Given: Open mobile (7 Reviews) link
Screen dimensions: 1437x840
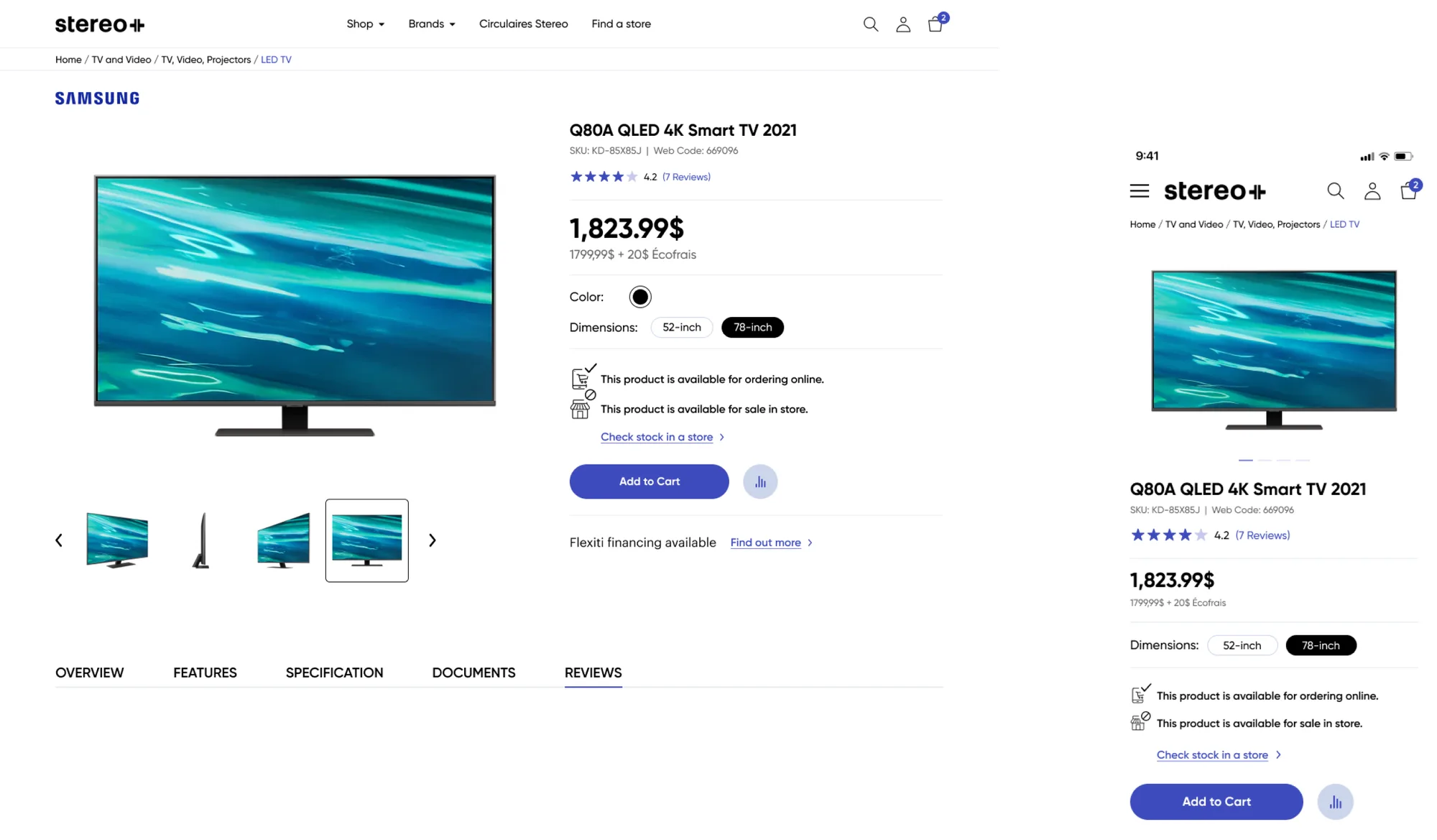Looking at the screenshot, I should [x=1262, y=535].
